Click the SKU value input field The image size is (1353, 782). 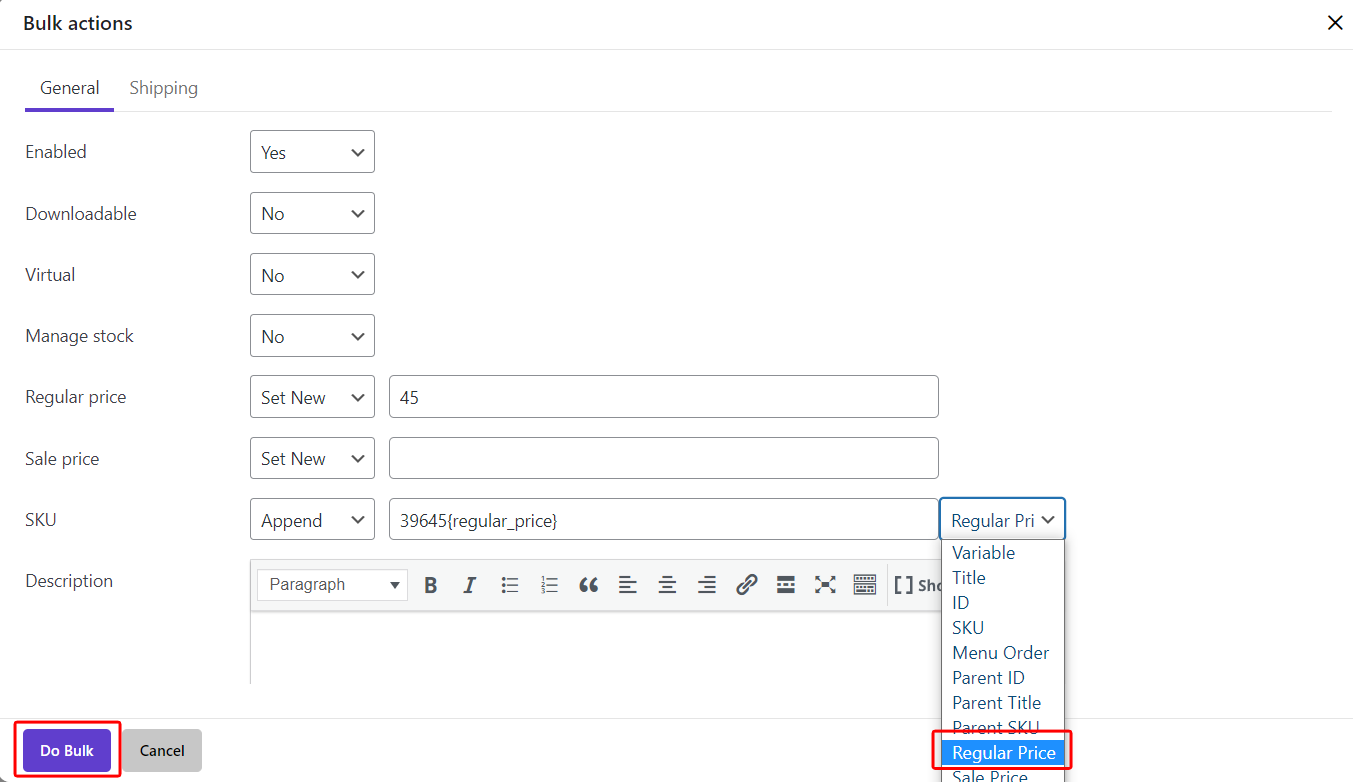pyautogui.click(x=664, y=520)
